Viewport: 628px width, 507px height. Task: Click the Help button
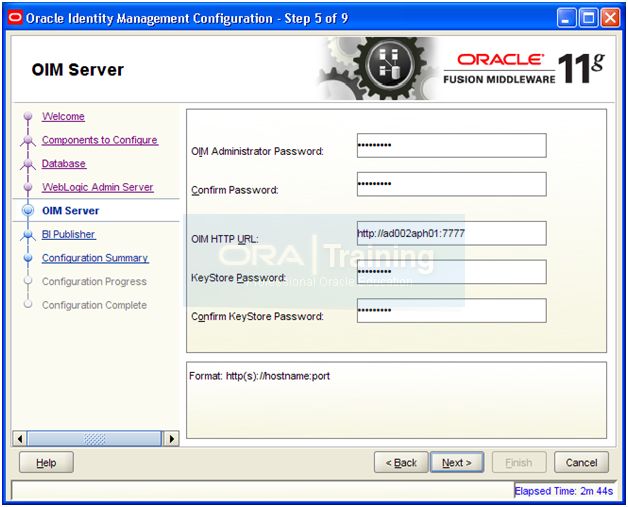point(46,463)
